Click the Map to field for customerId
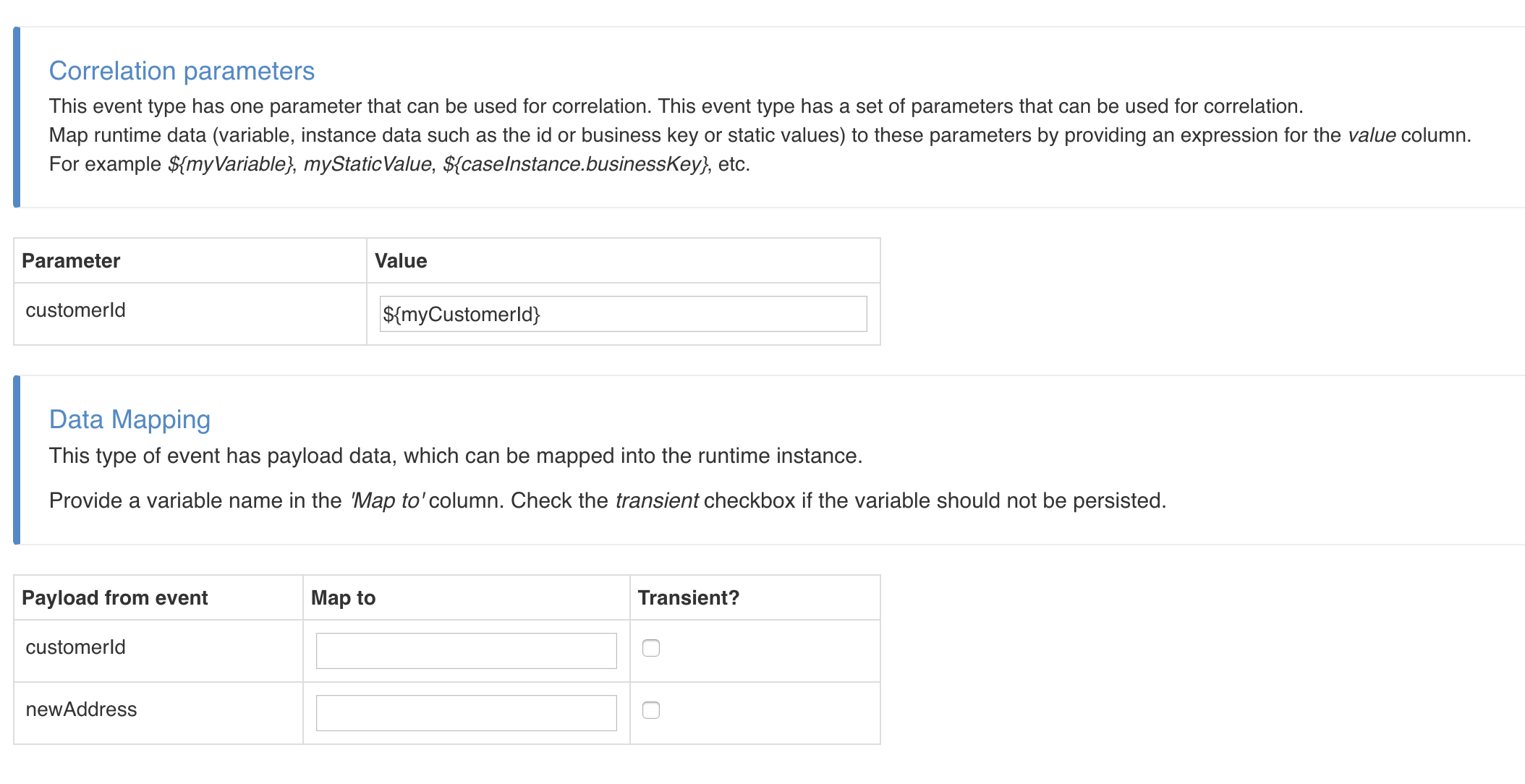Viewport: 1525px width, 784px height. pyautogui.click(x=465, y=650)
